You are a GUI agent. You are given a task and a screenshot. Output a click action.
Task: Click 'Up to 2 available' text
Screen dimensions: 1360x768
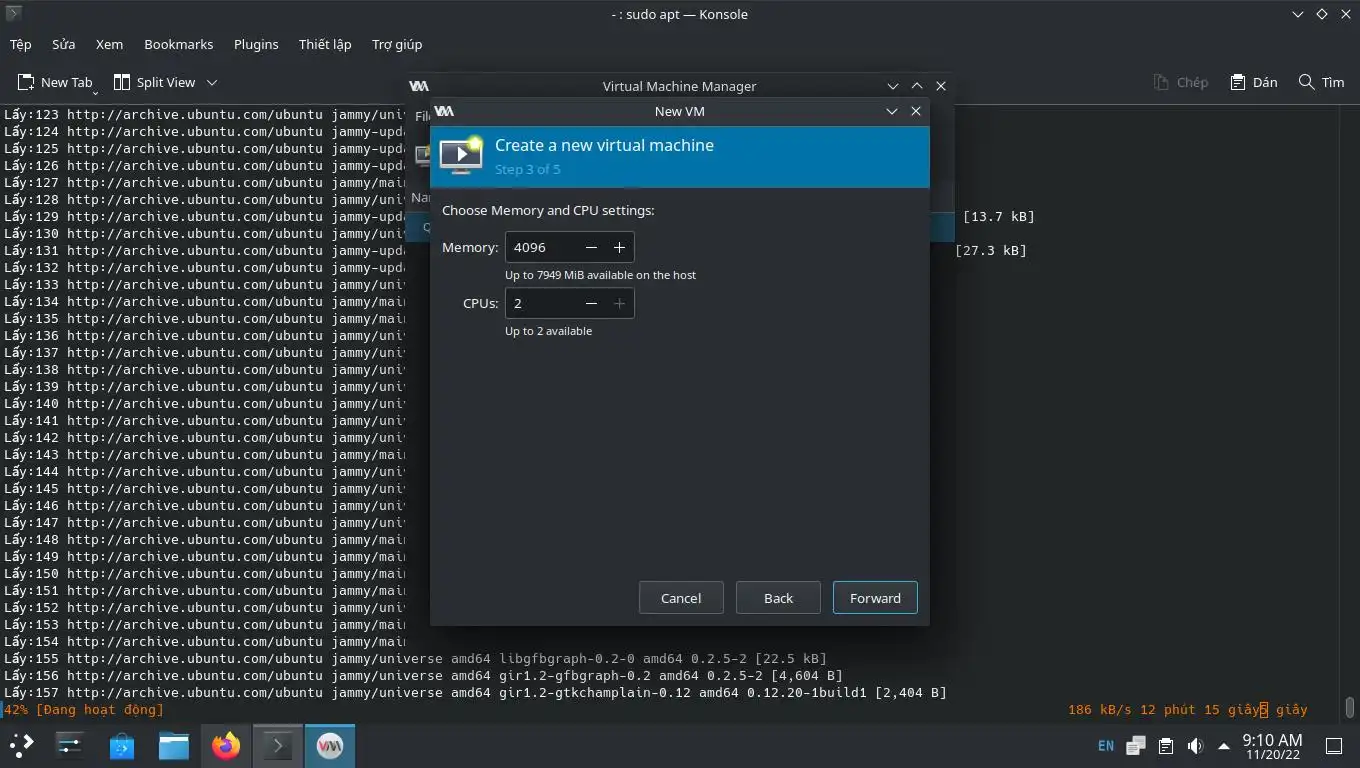[548, 331]
